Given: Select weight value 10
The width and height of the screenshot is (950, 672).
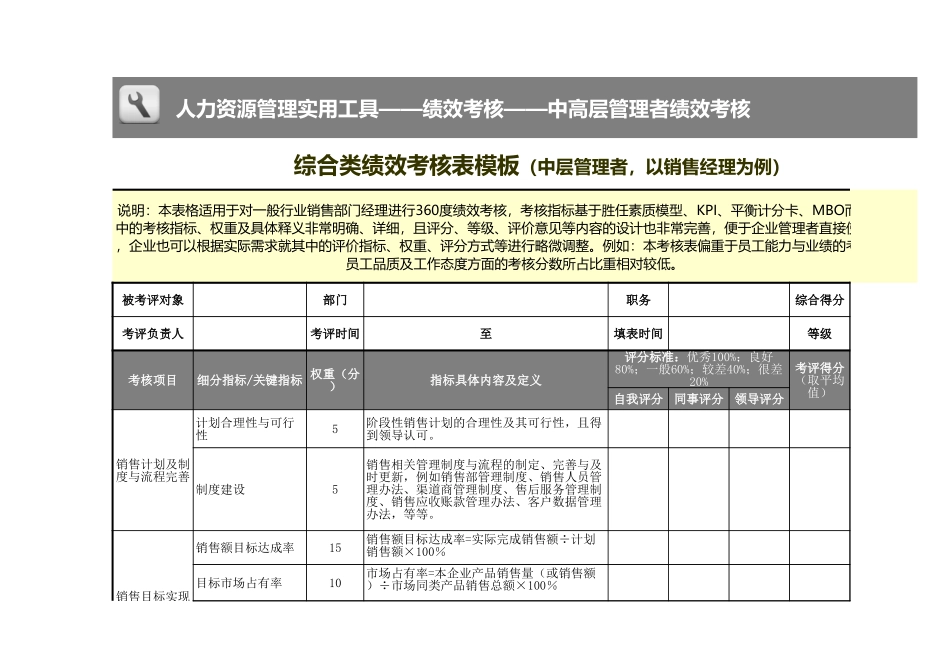Looking at the screenshot, I should [335, 582].
